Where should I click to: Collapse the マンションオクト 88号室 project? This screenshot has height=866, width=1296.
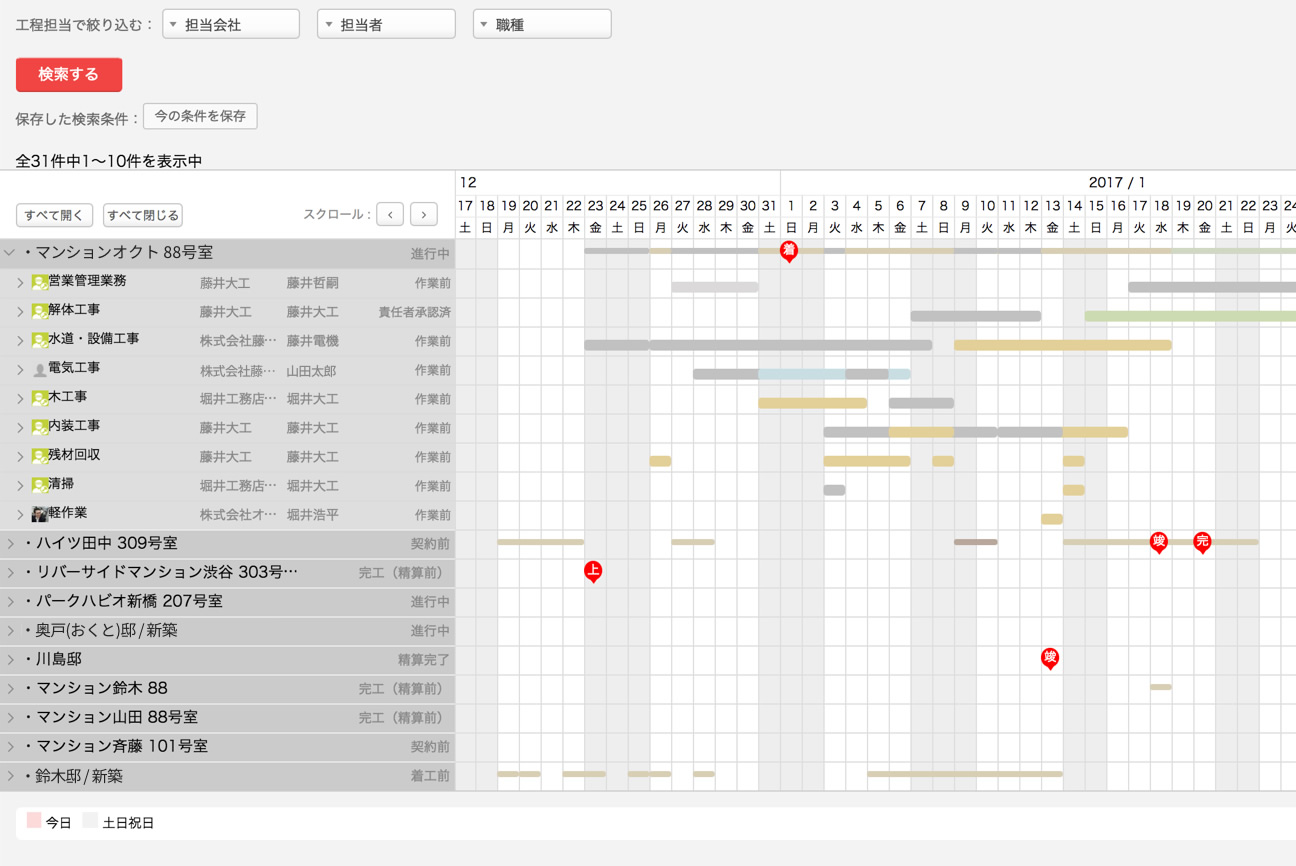click(x=10, y=254)
